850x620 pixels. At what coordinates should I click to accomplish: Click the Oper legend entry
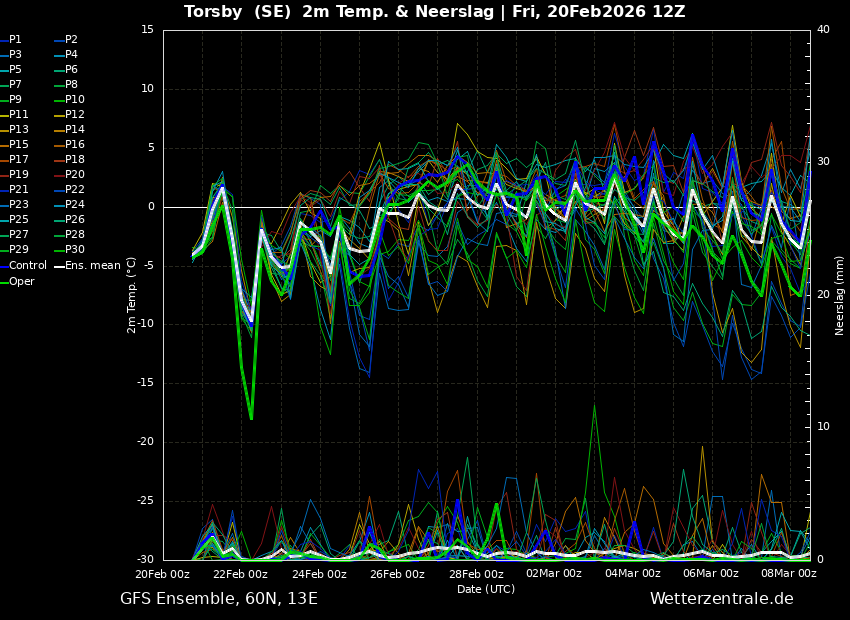click(x=21, y=281)
